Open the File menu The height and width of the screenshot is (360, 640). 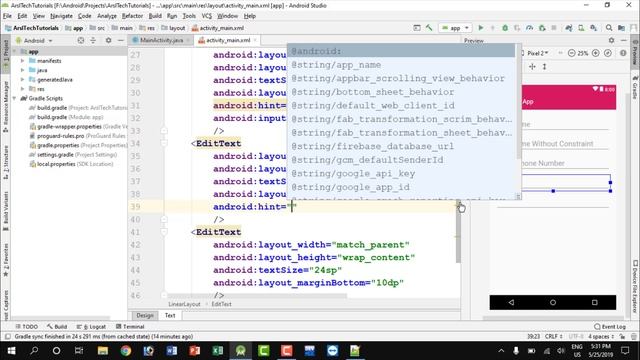click(7, 16)
